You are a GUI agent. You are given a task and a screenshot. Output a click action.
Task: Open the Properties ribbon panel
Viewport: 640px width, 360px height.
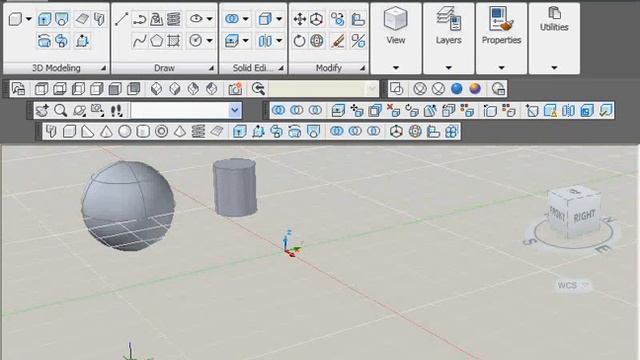(x=501, y=38)
